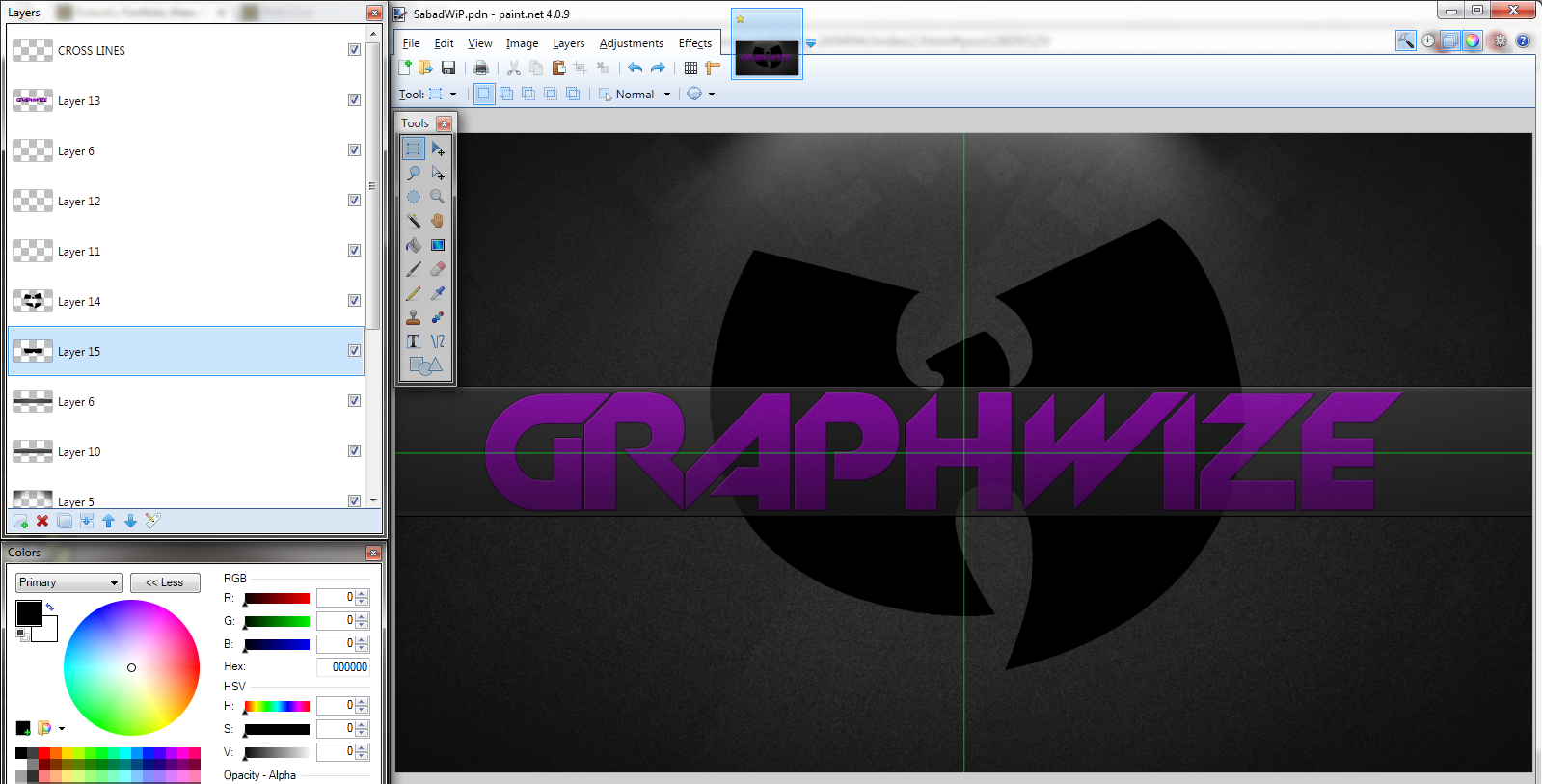Click the Open file toolbar icon
The image size is (1542, 784).
pos(425,68)
